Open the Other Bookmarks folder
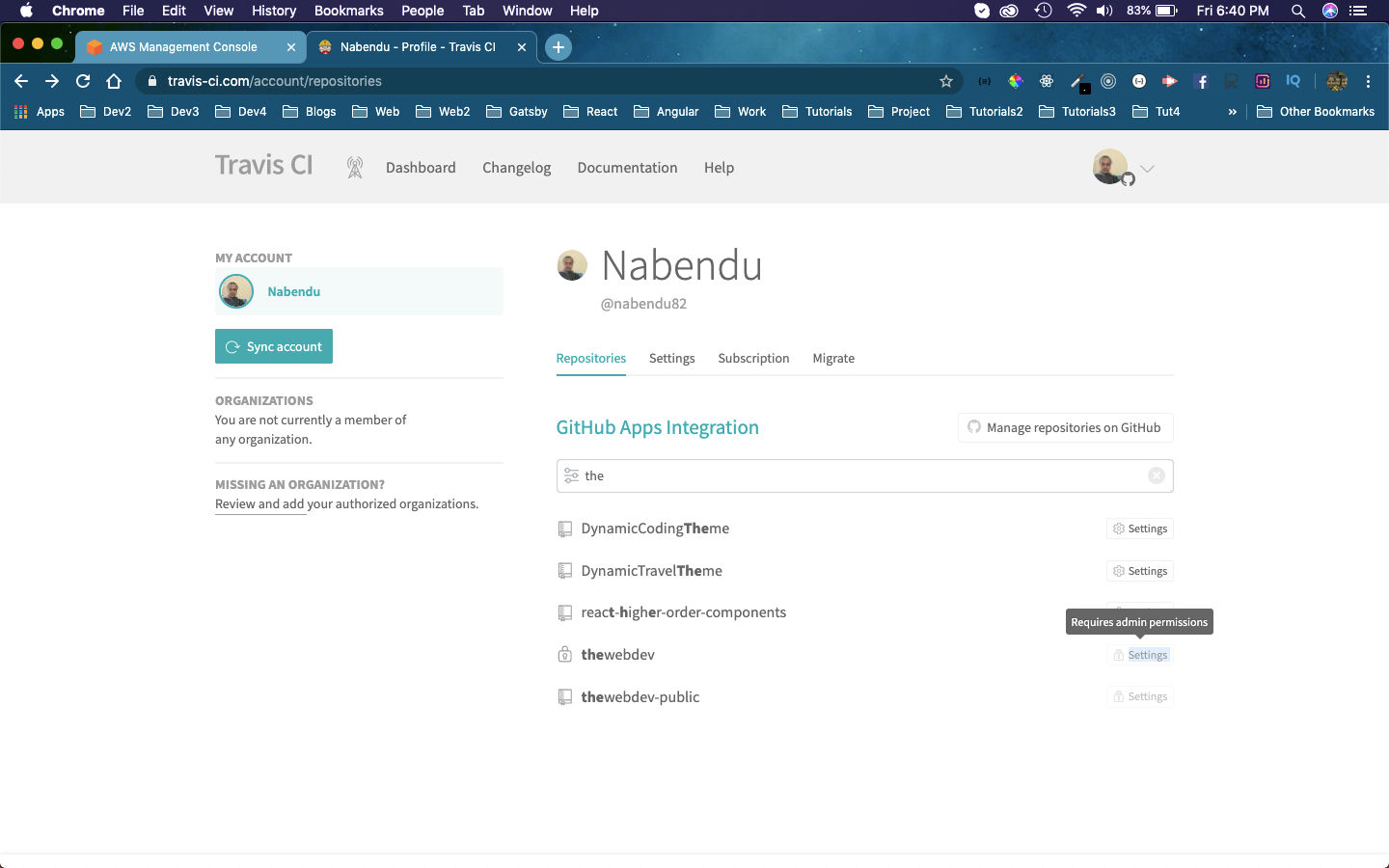 [x=1316, y=112]
